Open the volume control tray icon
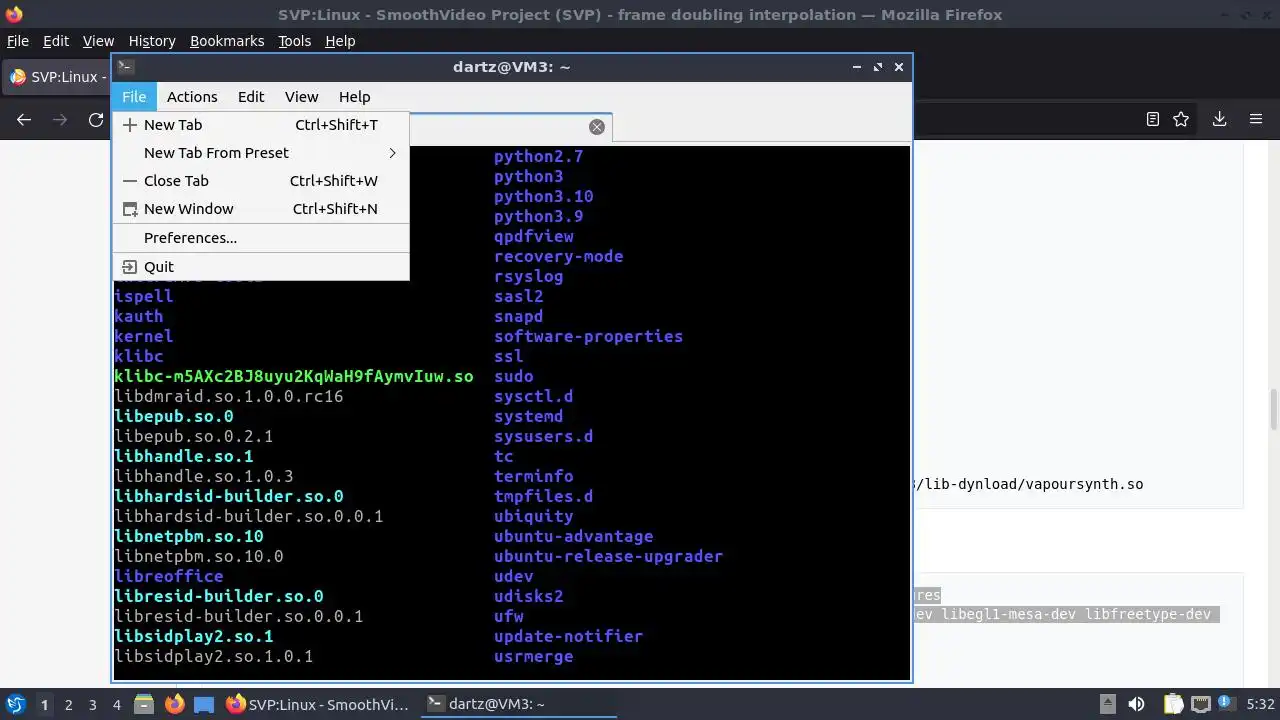This screenshot has width=1280, height=720. click(x=1136, y=705)
